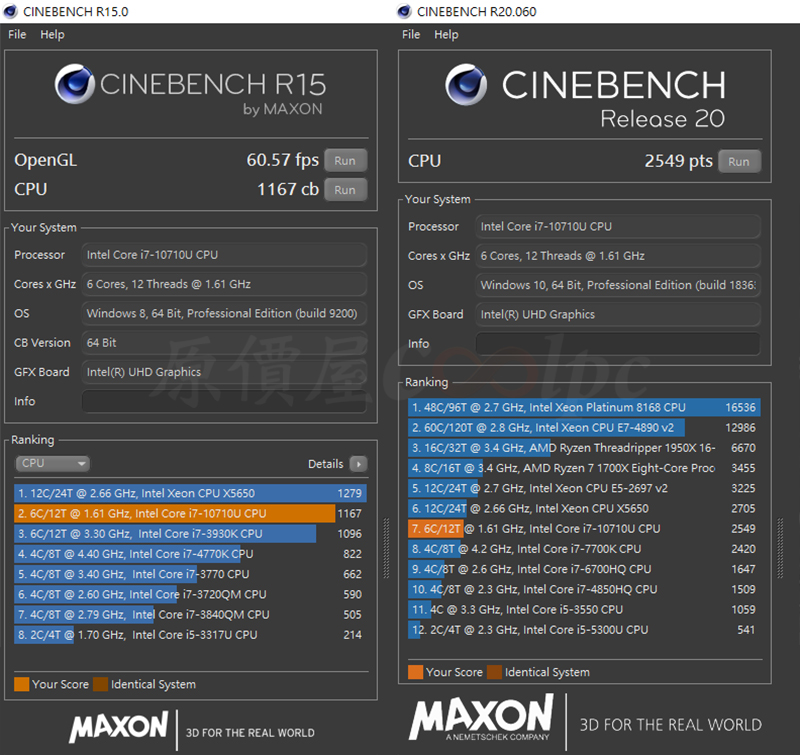Run the CPU test in Cinebench R20
Viewport: 800px width, 755px height.
[739, 161]
